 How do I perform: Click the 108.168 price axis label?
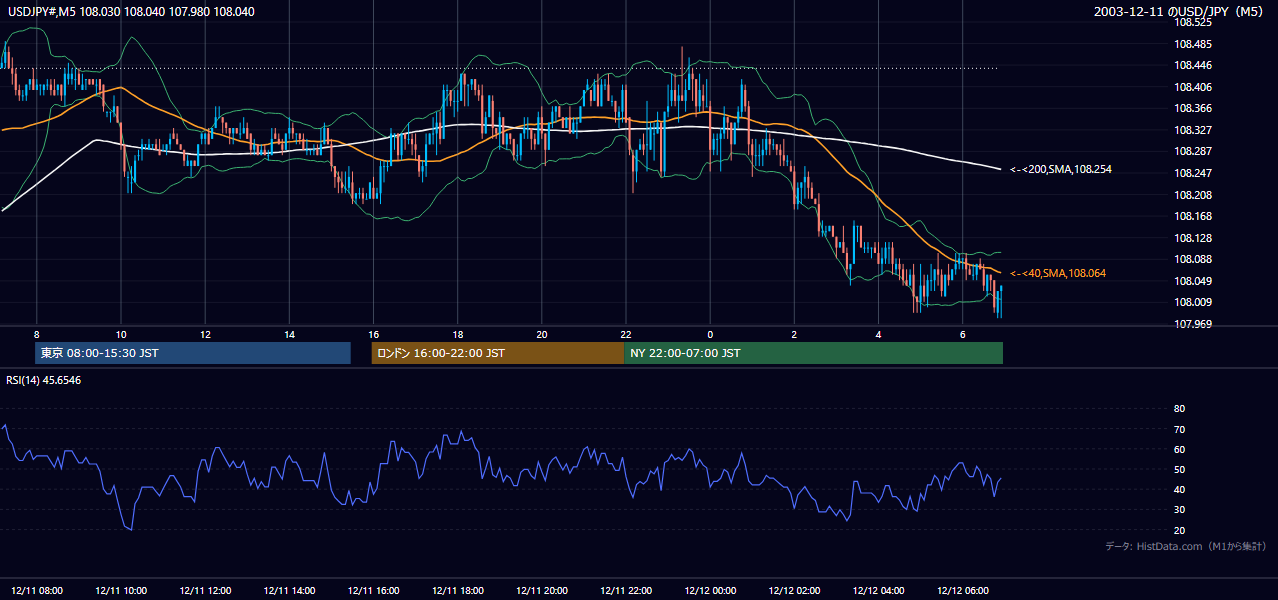coord(1191,216)
